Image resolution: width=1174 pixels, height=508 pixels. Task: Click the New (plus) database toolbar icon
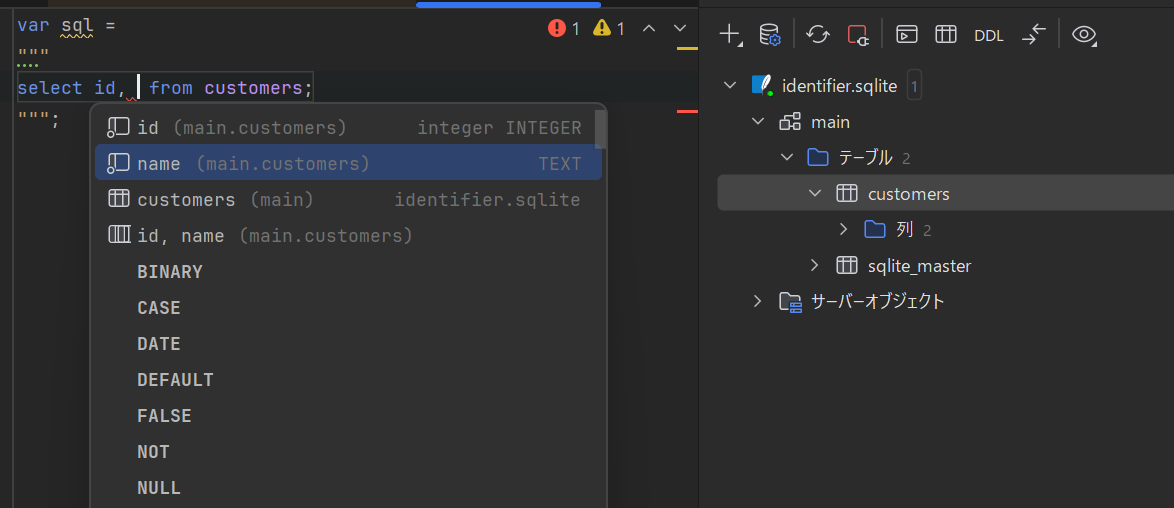click(729, 34)
